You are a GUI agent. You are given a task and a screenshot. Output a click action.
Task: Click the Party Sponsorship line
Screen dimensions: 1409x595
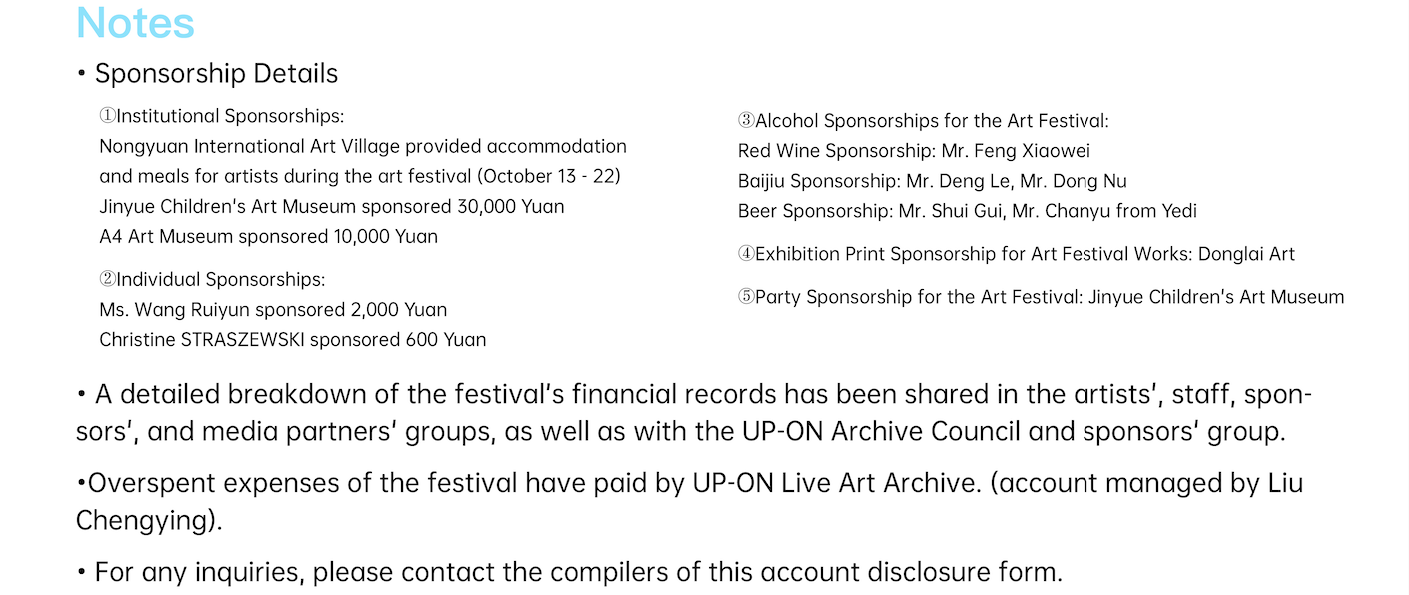coord(1040,297)
